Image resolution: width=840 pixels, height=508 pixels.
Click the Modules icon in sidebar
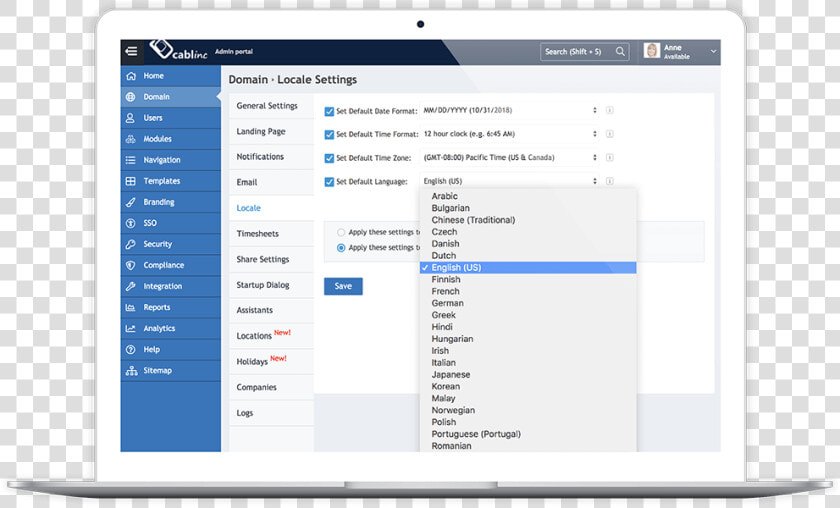pyautogui.click(x=131, y=139)
